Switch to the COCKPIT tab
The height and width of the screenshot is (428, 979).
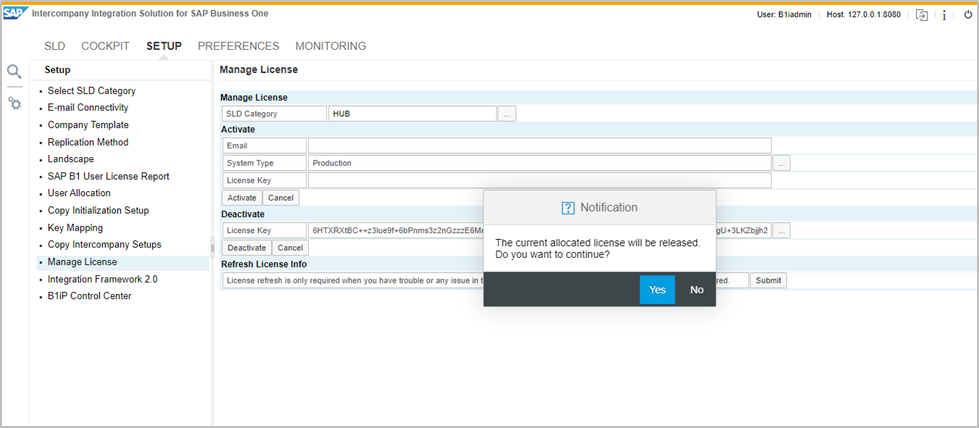point(105,46)
